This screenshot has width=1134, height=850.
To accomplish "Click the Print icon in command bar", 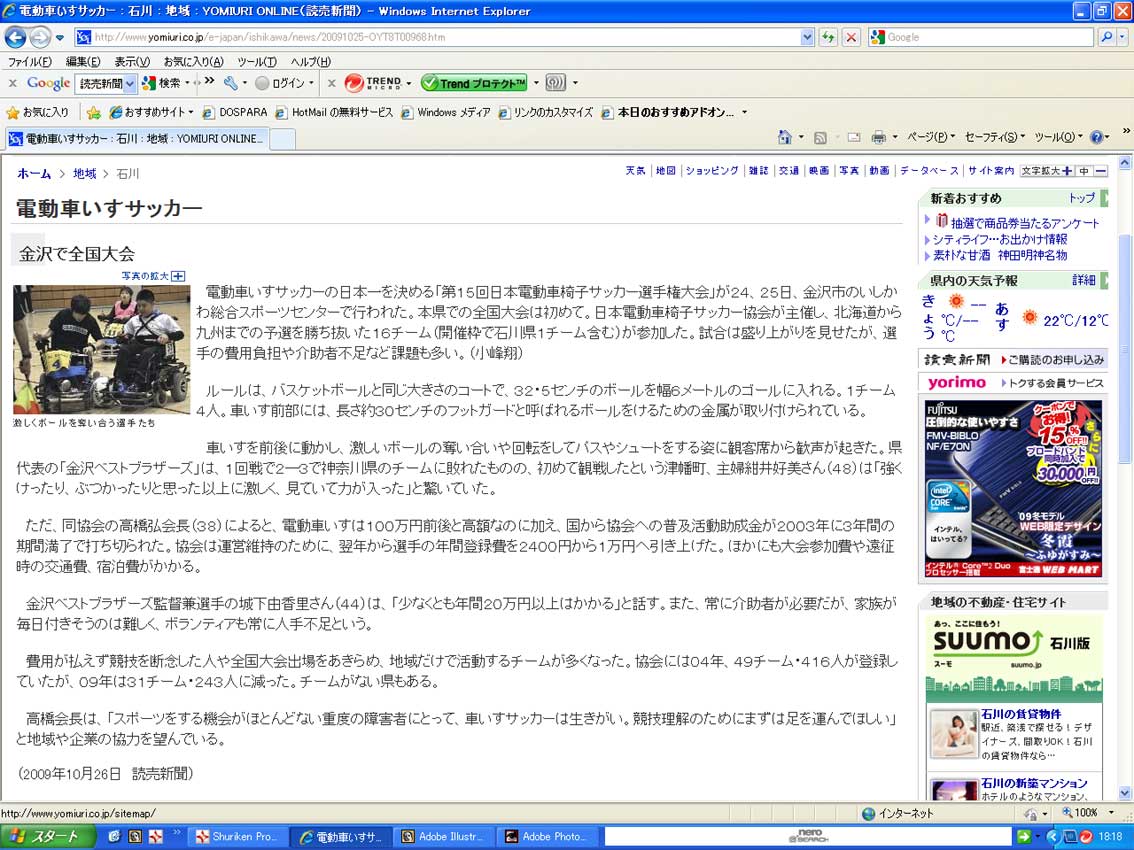I will click(878, 137).
